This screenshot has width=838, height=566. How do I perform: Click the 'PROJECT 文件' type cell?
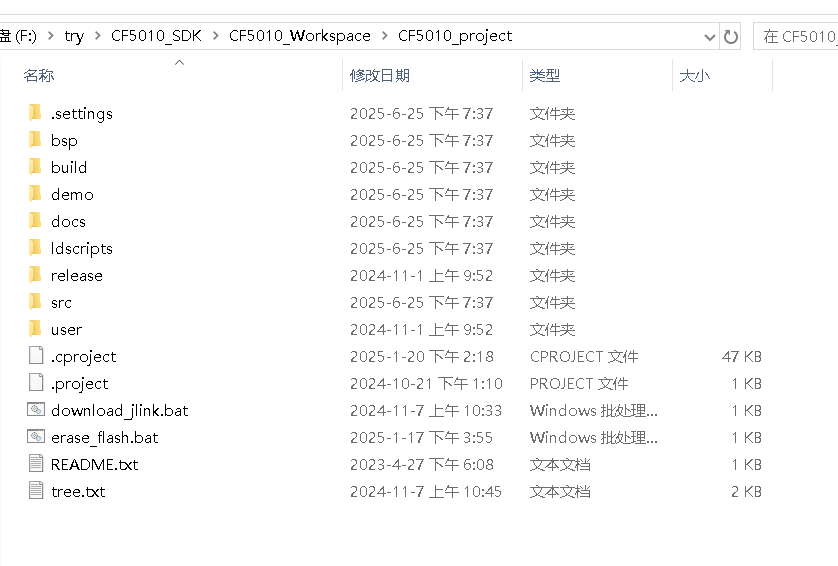click(579, 384)
